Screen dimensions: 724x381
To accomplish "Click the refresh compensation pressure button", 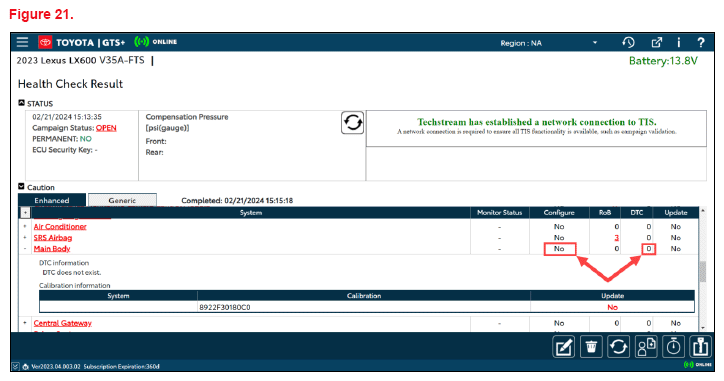I will (x=352, y=123).
